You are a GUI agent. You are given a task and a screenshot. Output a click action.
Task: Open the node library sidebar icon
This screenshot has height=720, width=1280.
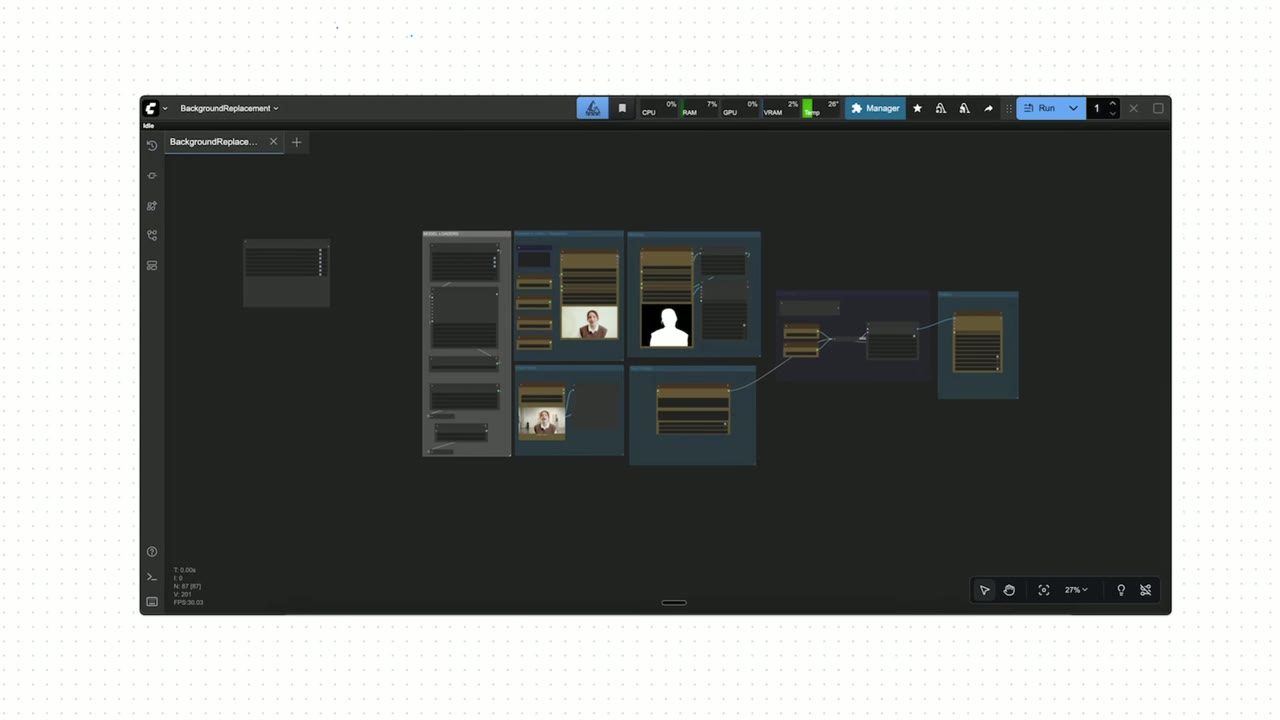(152, 176)
